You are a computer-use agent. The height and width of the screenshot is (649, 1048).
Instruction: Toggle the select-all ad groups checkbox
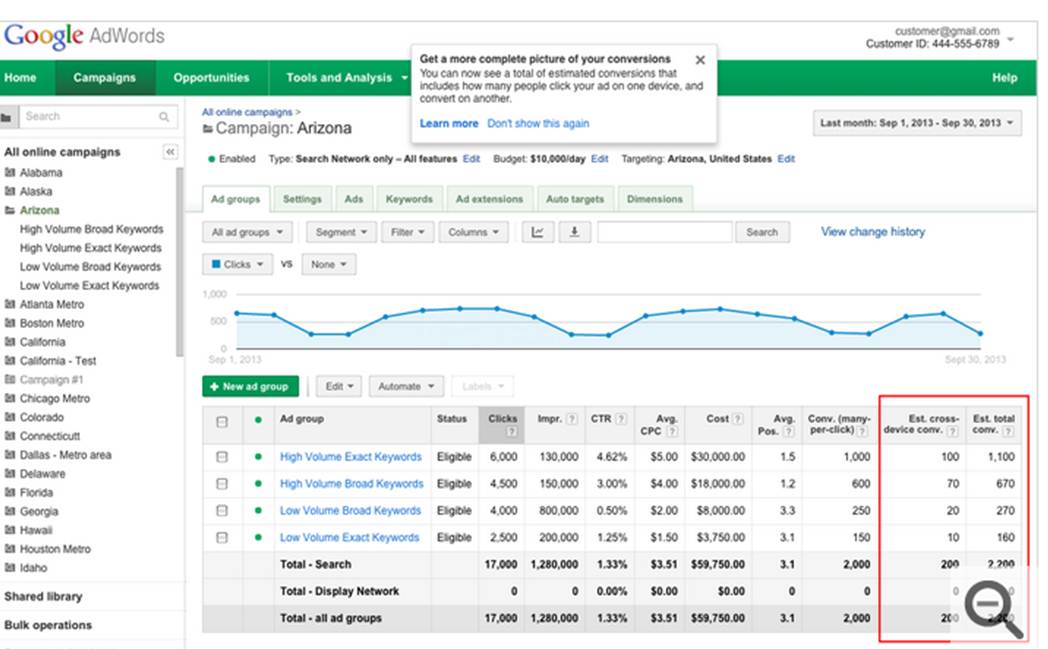coord(222,422)
